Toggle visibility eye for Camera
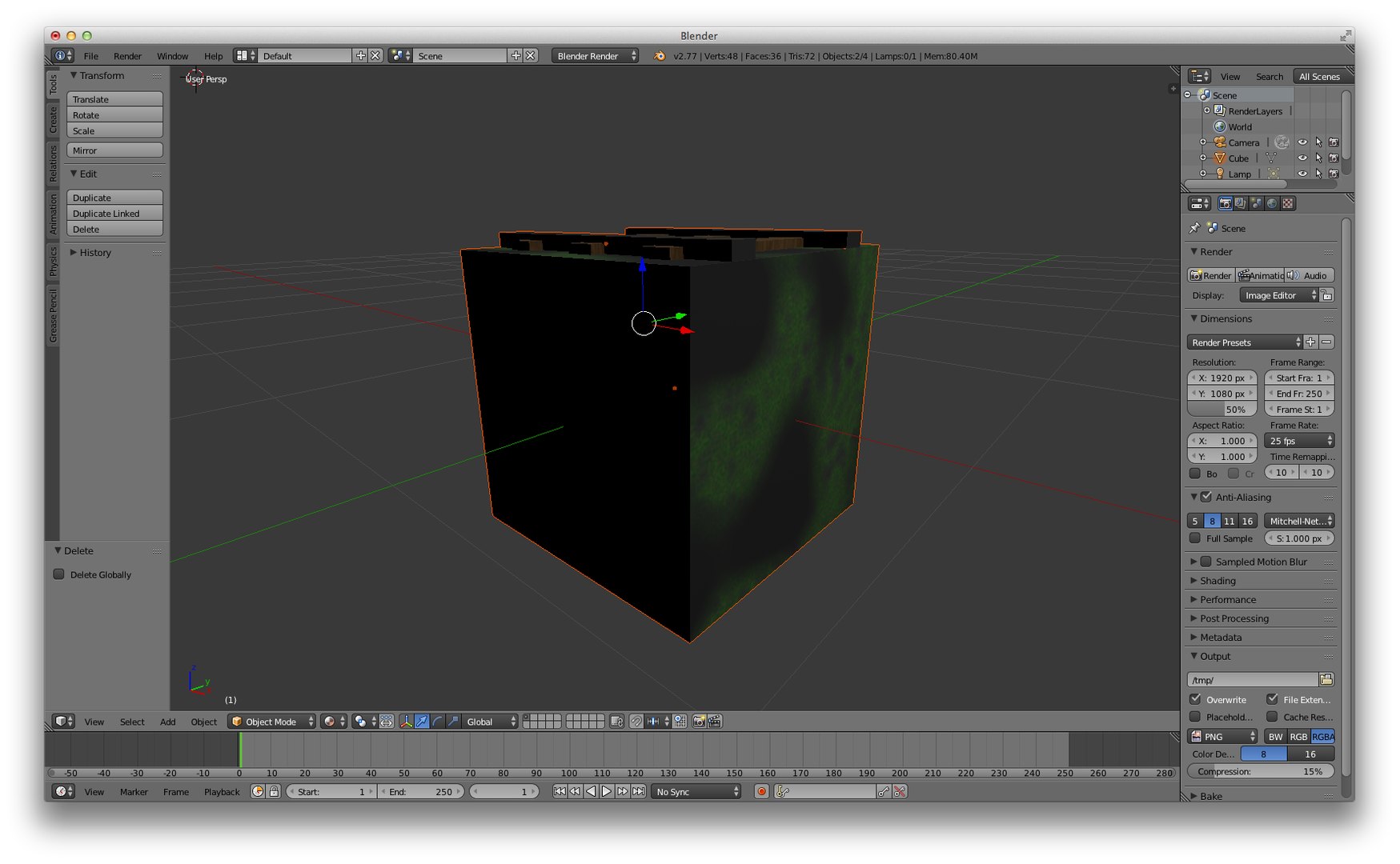 (x=1302, y=142)
